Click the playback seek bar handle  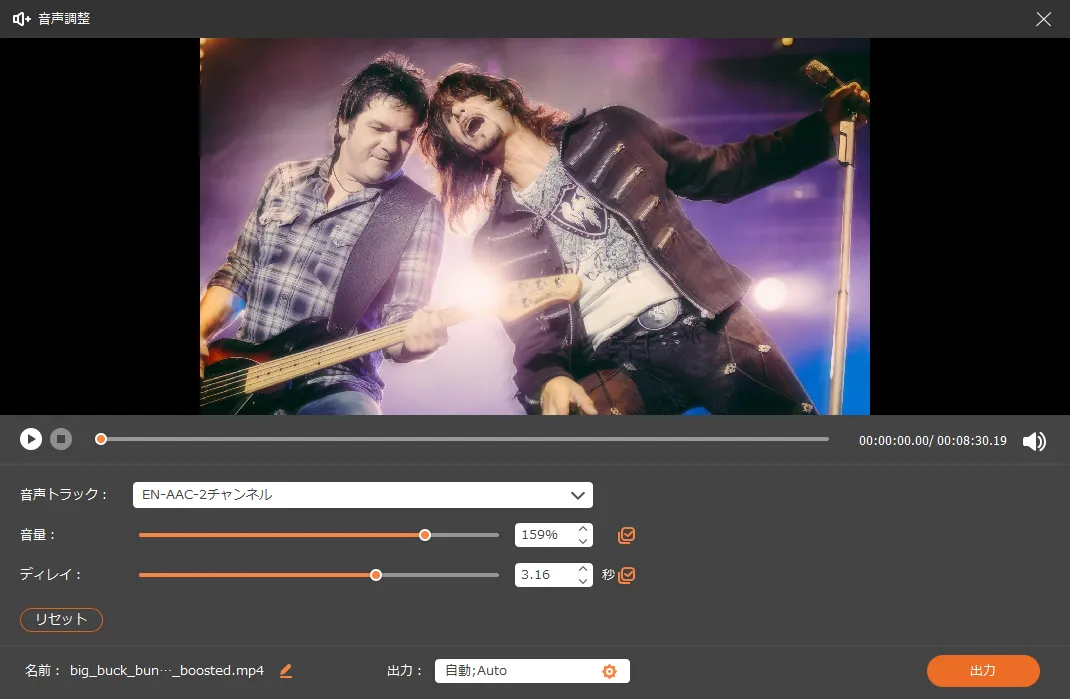pyautogui.click(x=101, y=439)
